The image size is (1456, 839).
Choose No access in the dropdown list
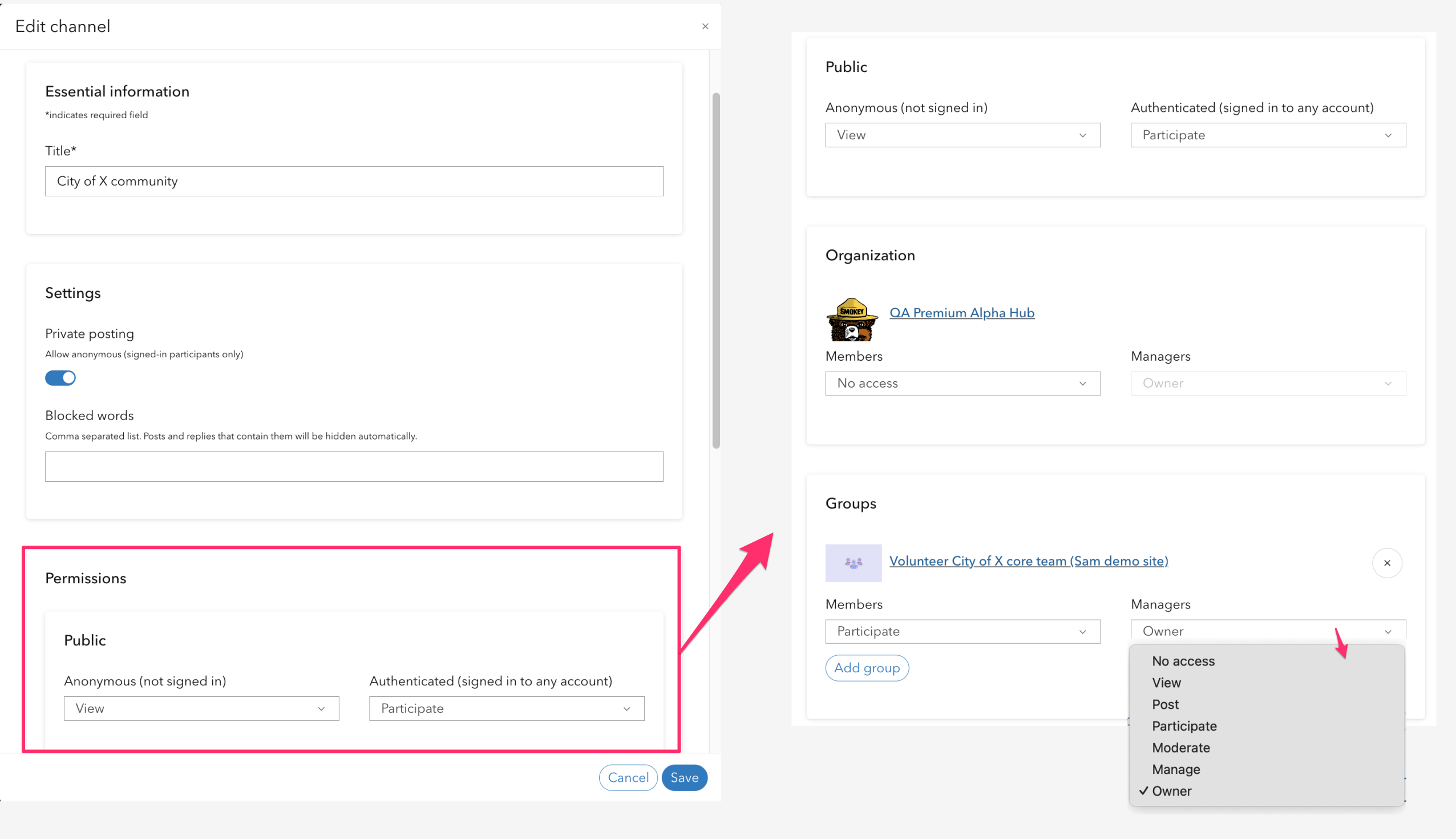pyautogui.click(x=1183, y=661)
